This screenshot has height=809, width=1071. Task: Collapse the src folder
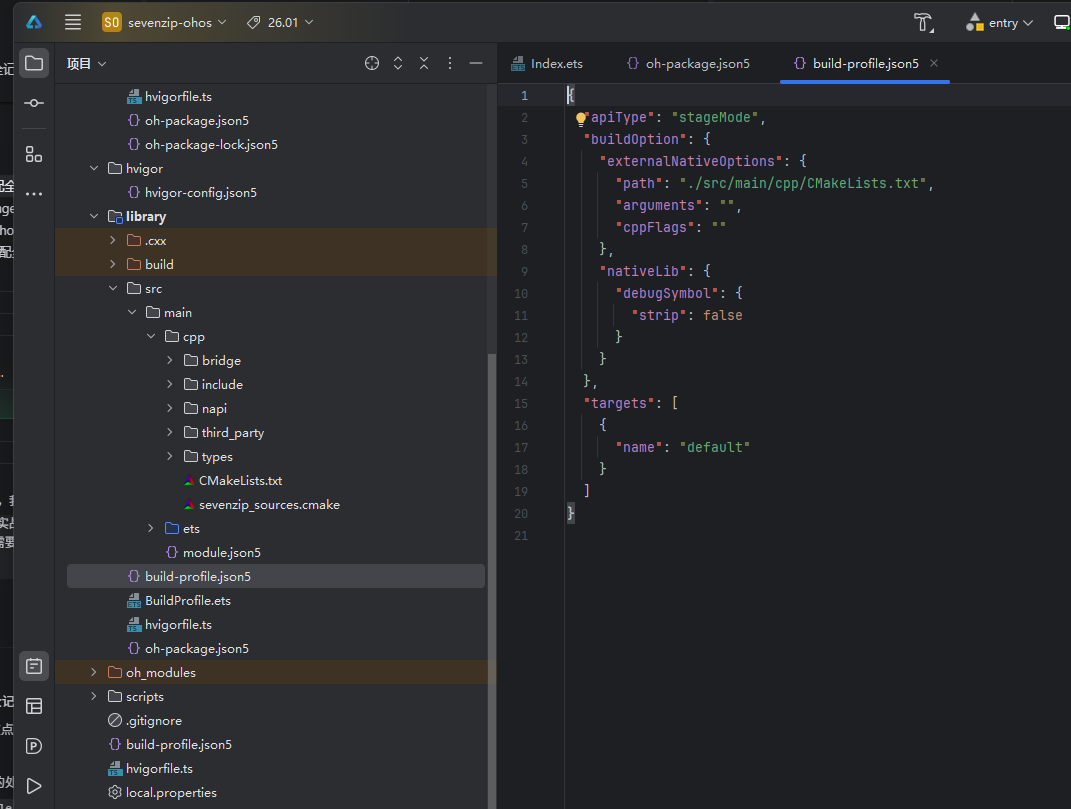pyautogui.click(x=113, y=288)
